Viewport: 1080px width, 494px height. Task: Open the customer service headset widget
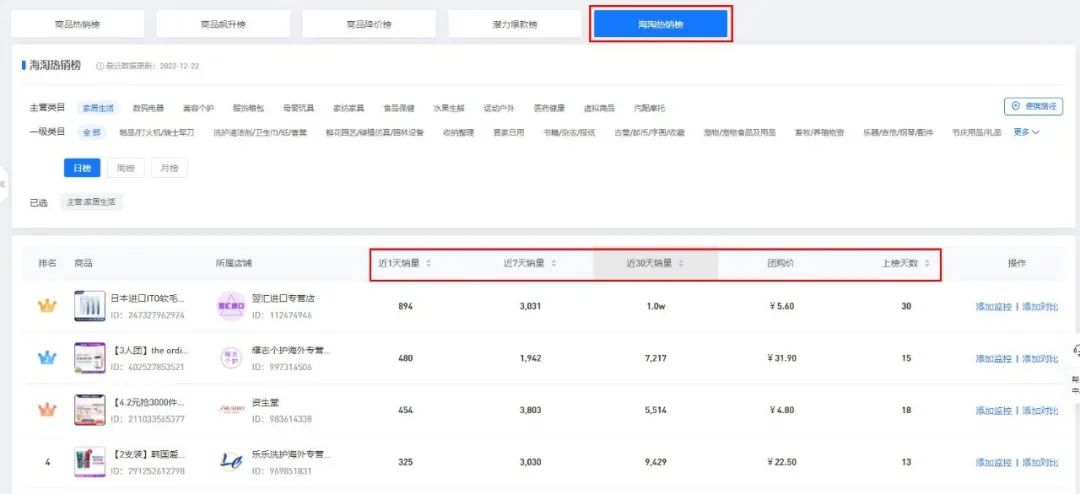click(1075, 350)
